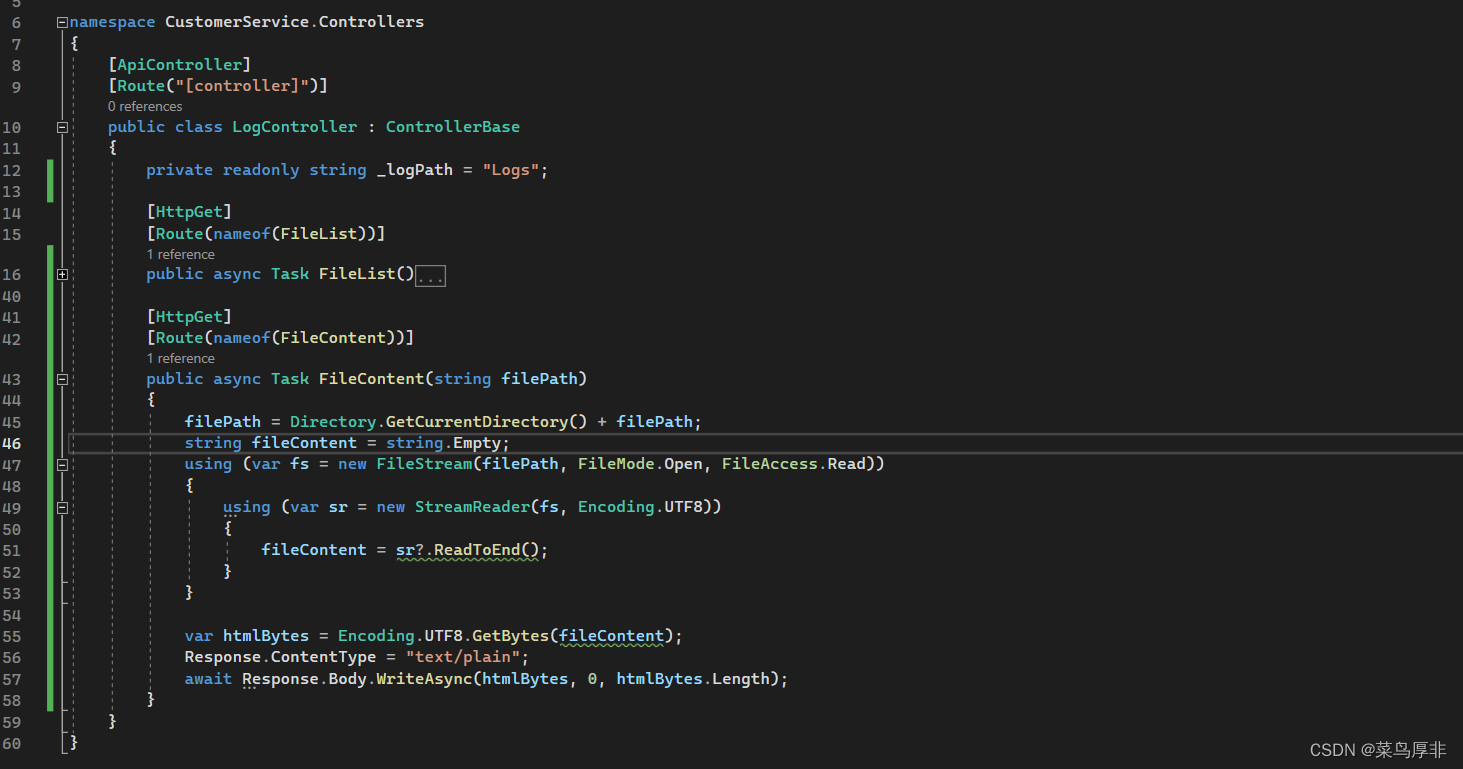The height and width of the screenshot is (769, 1463).
Task: Click the [HttpGet] attribute on line 14
Action: click(189, 212)
